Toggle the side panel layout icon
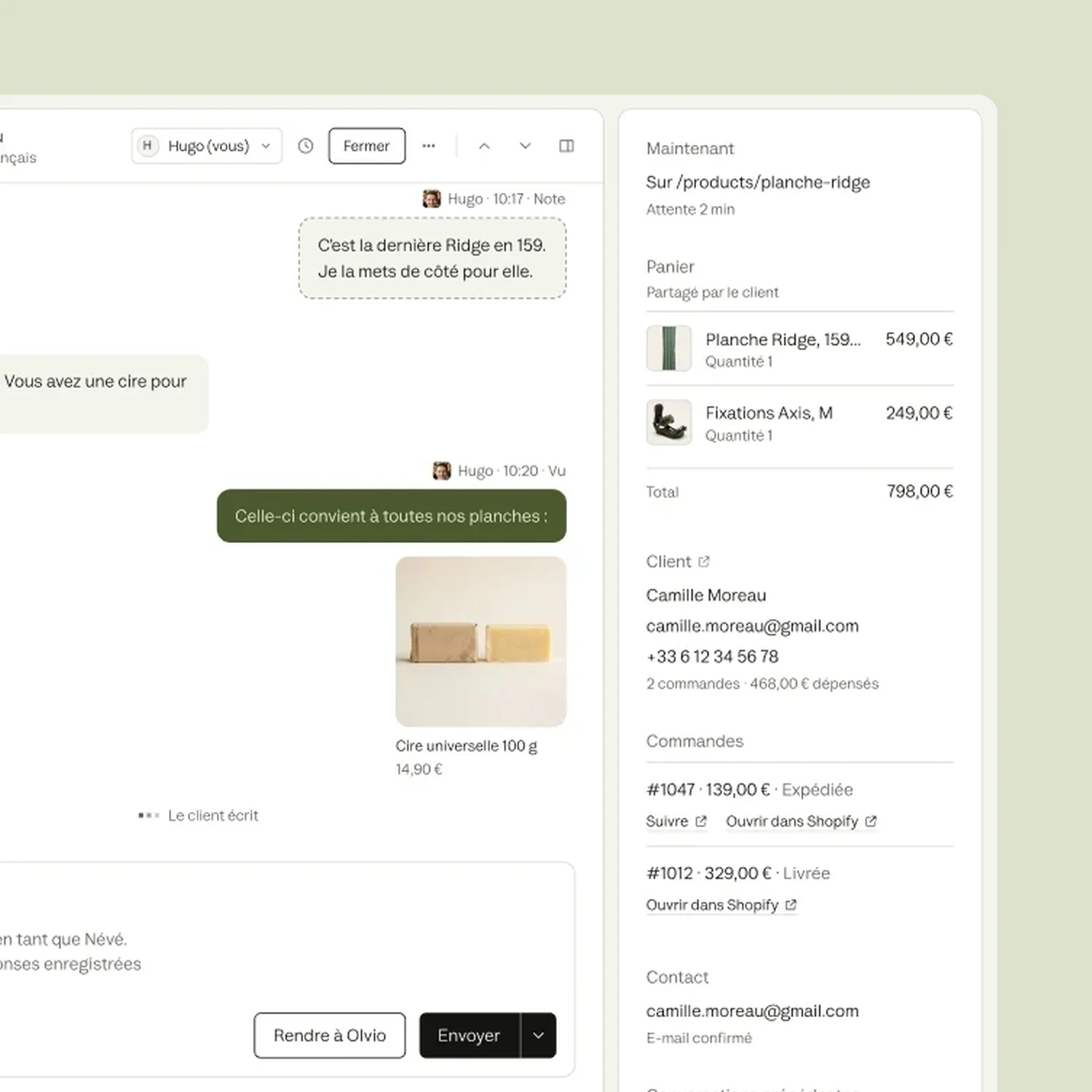This screenshot has height=1092, width=1092. pos(566,146)
